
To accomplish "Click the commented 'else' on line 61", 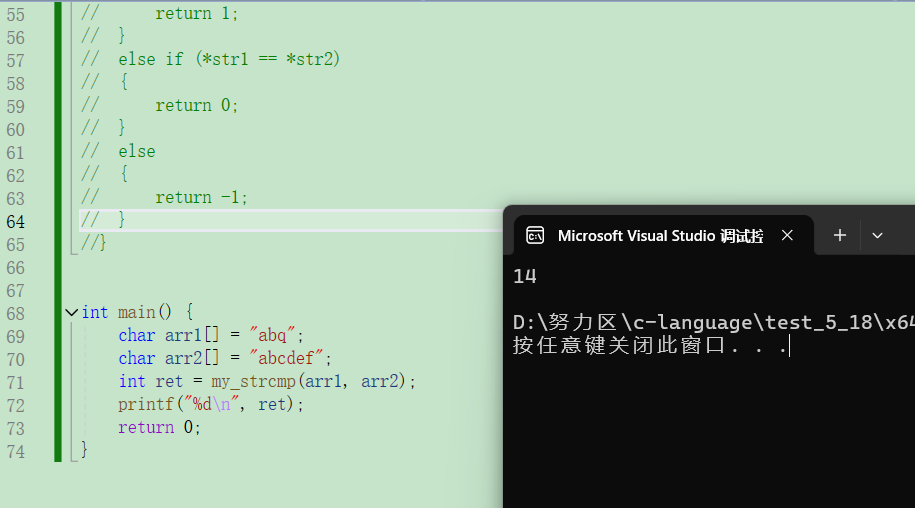I will (137, 152).
